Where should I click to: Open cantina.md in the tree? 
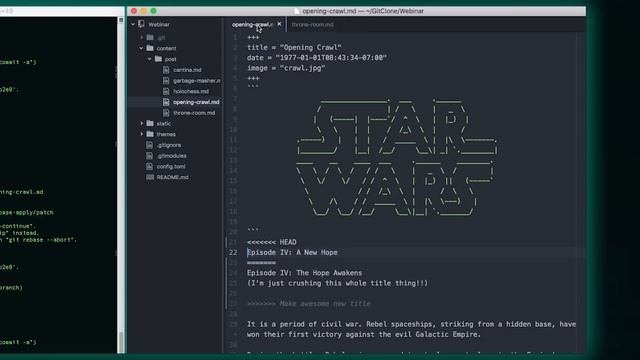pyautogui.click(x=187, y=70)
